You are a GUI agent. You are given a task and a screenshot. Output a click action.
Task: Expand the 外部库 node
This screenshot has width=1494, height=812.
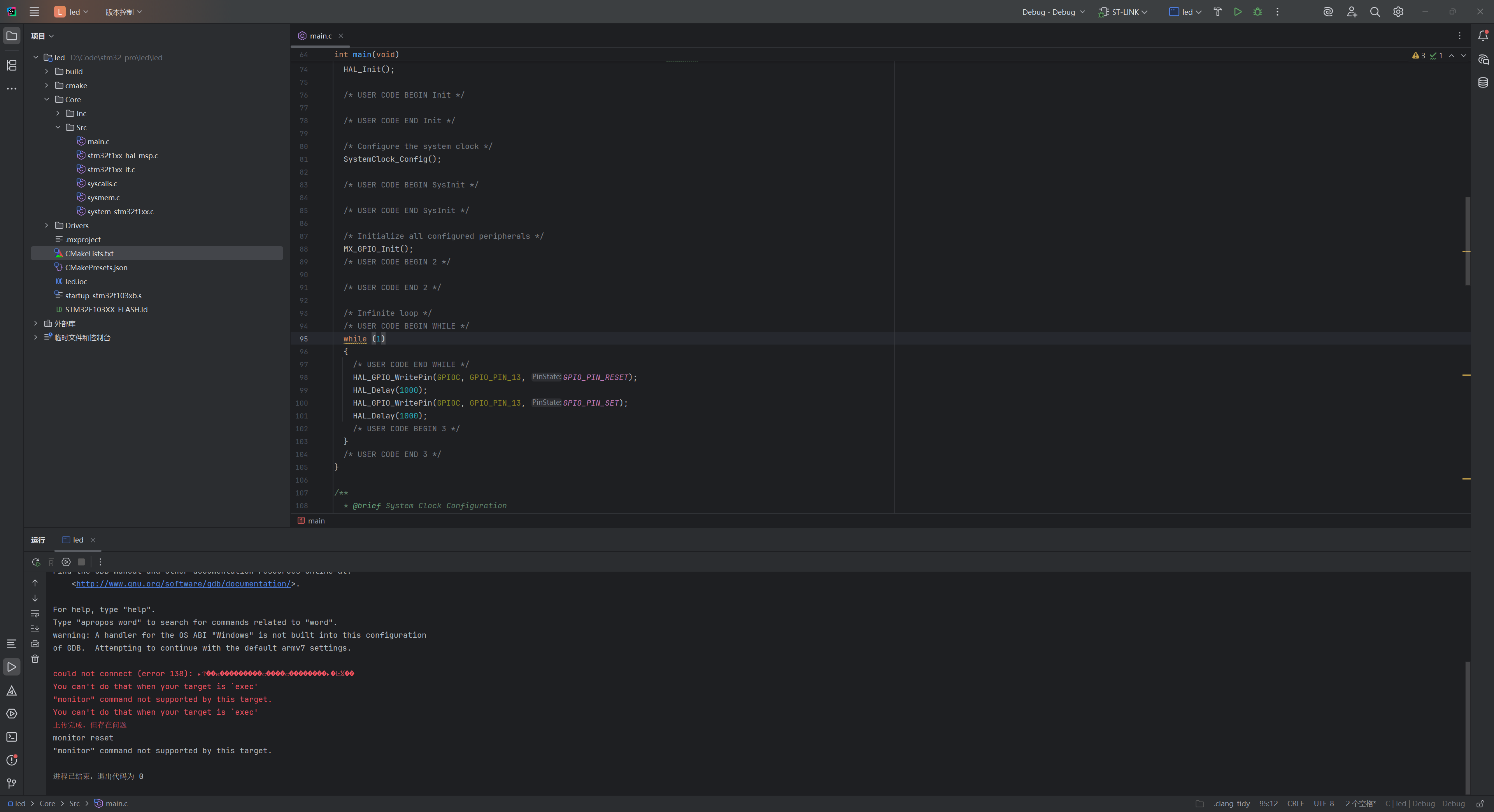point(35,323)
